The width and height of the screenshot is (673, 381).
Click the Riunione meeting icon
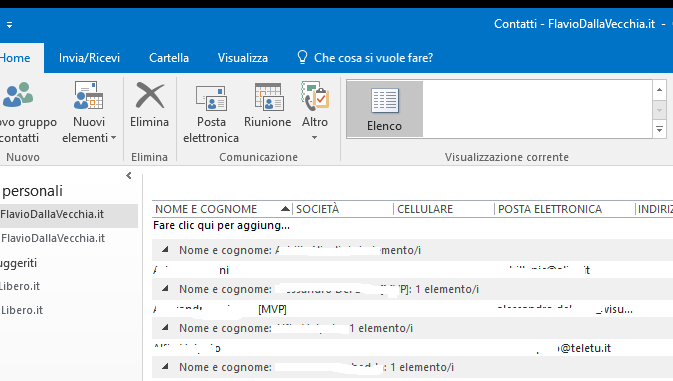(x=268, y=97)
